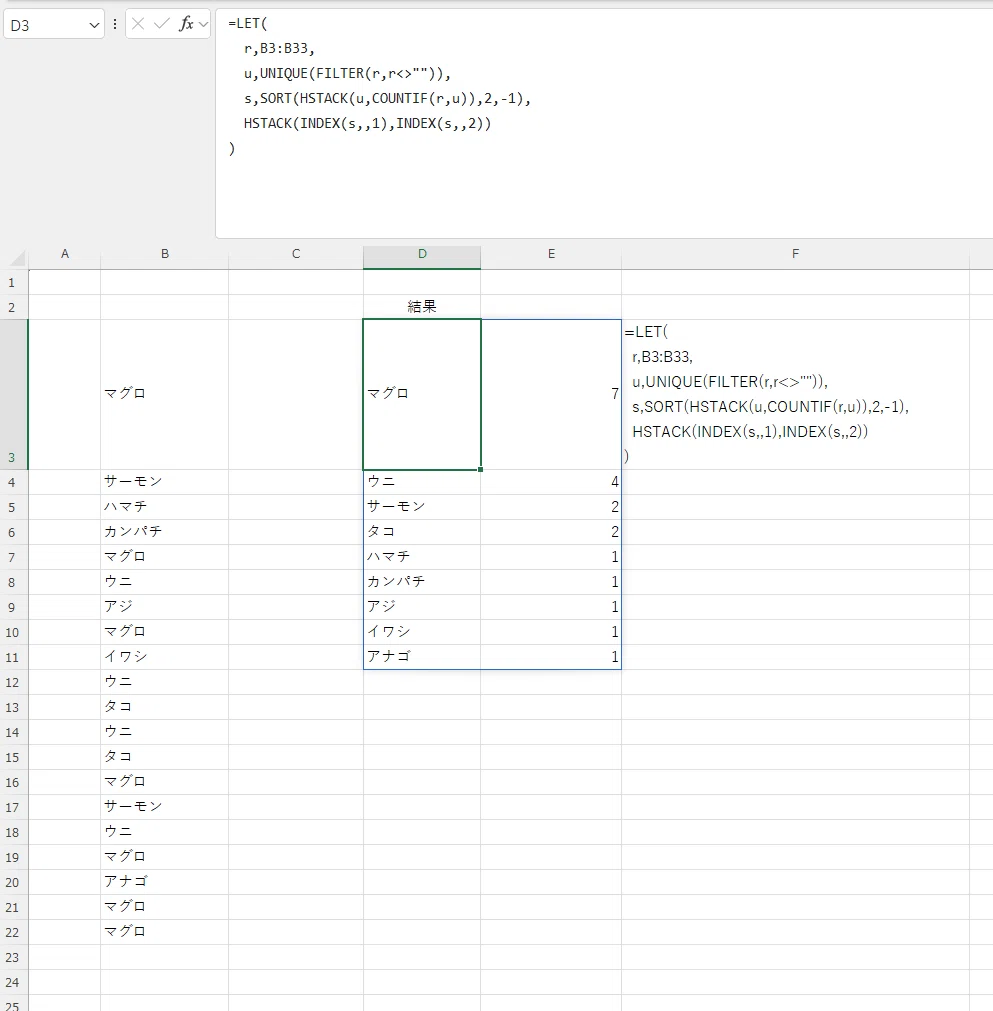The width and height of the screenshot is (993, 1011).
Task: Select row 3 header
Action: click(14, 395)
